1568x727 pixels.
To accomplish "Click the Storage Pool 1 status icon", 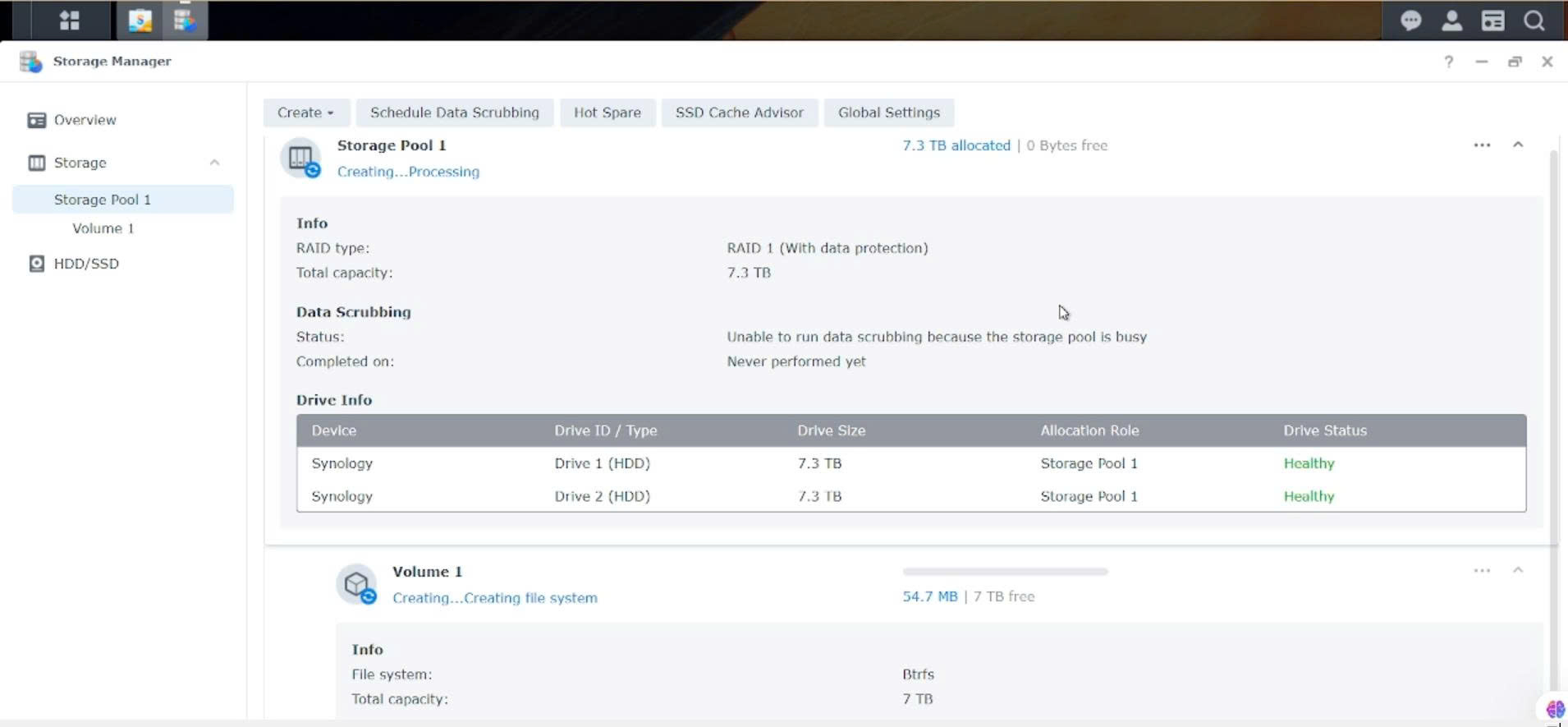I will point(300,158).
